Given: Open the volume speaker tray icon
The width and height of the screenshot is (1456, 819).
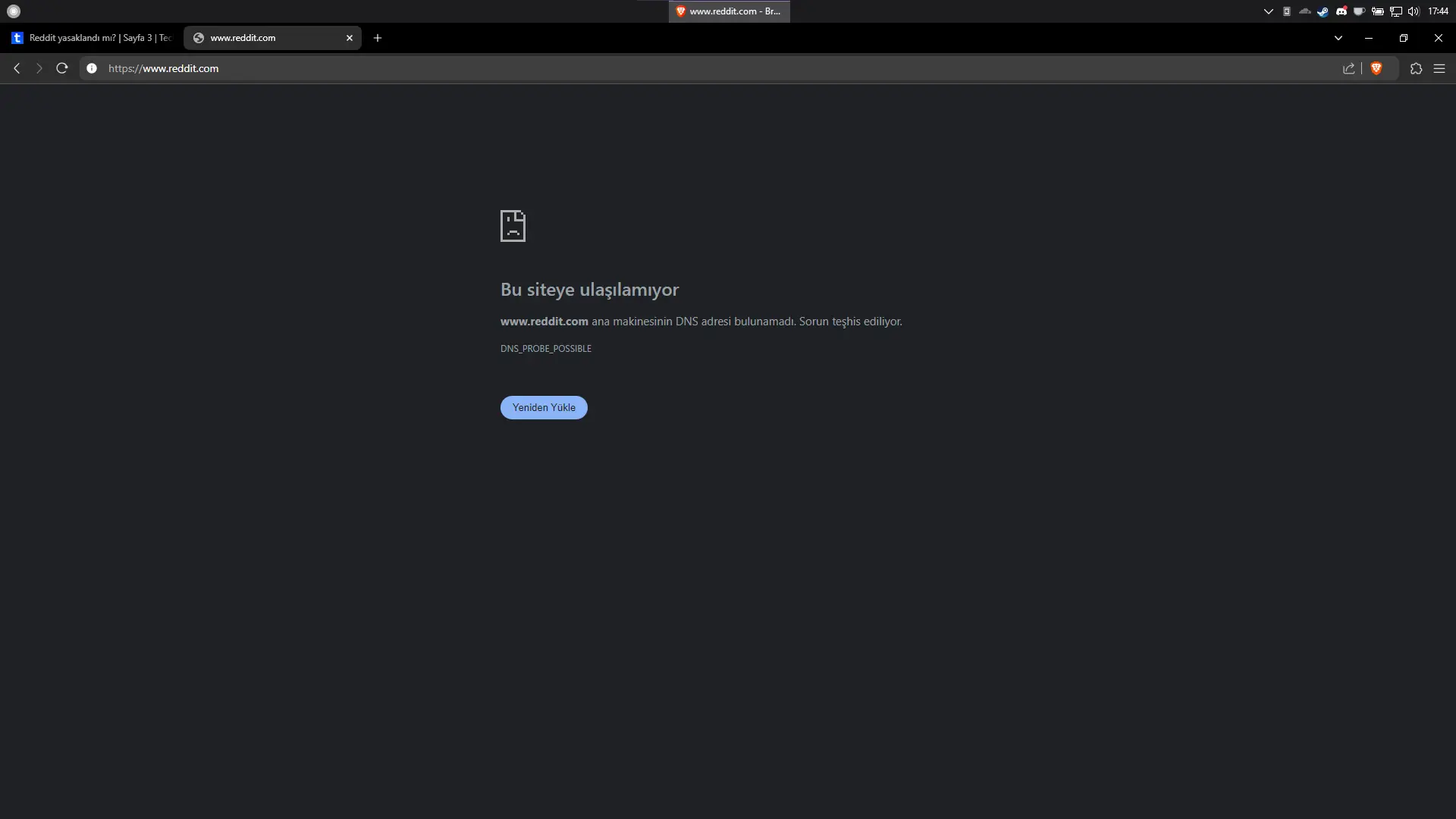Looking at the screenshot, I should coord(1414,11).
